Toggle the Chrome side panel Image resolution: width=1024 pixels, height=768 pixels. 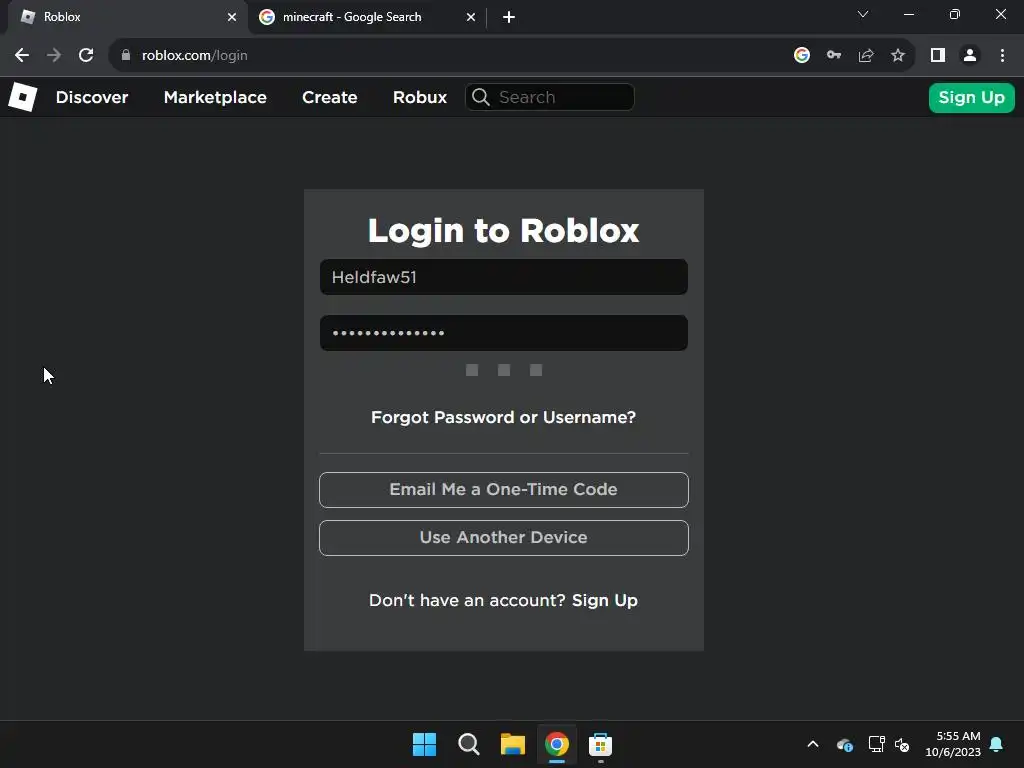[x=938, y=56]
